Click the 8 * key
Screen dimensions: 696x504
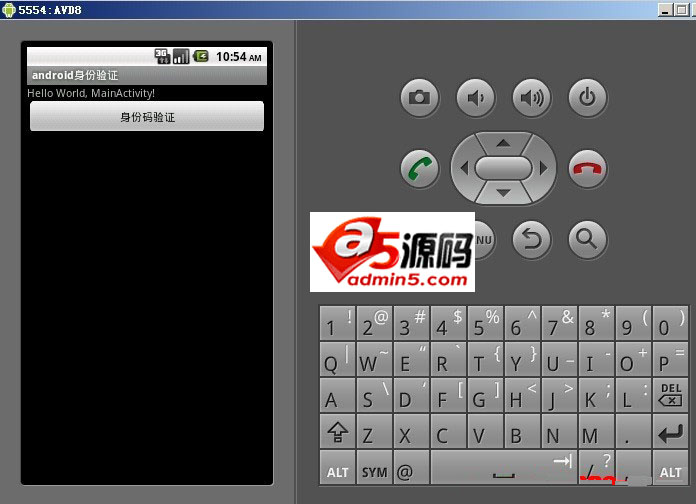(x=597, y=323)
